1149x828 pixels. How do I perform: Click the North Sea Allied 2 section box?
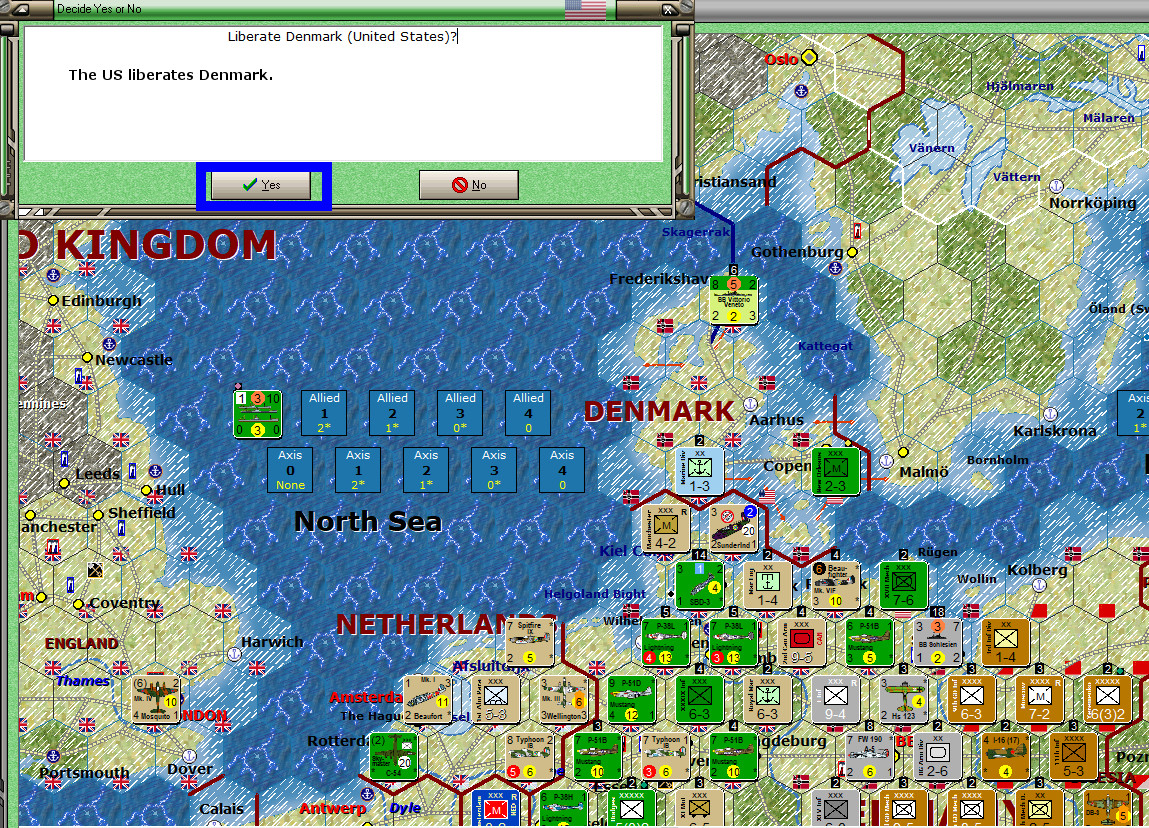click(x=392, y=413)
